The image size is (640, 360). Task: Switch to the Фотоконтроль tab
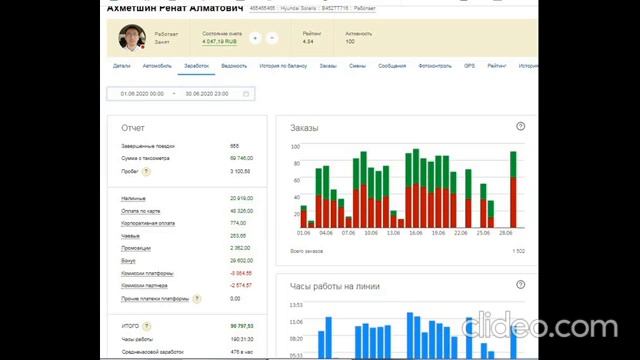435,66
